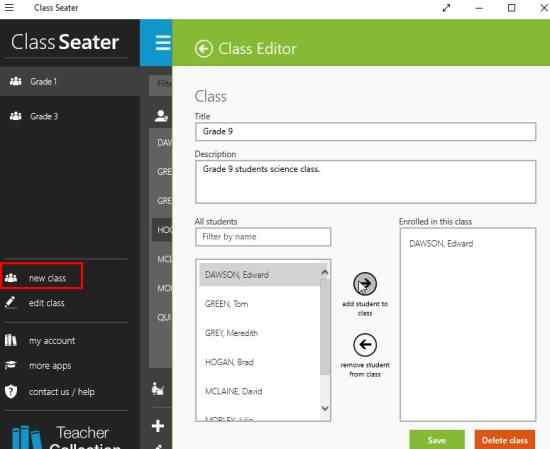Select GREEN, Tom in students list

click(x=260, y=304)
